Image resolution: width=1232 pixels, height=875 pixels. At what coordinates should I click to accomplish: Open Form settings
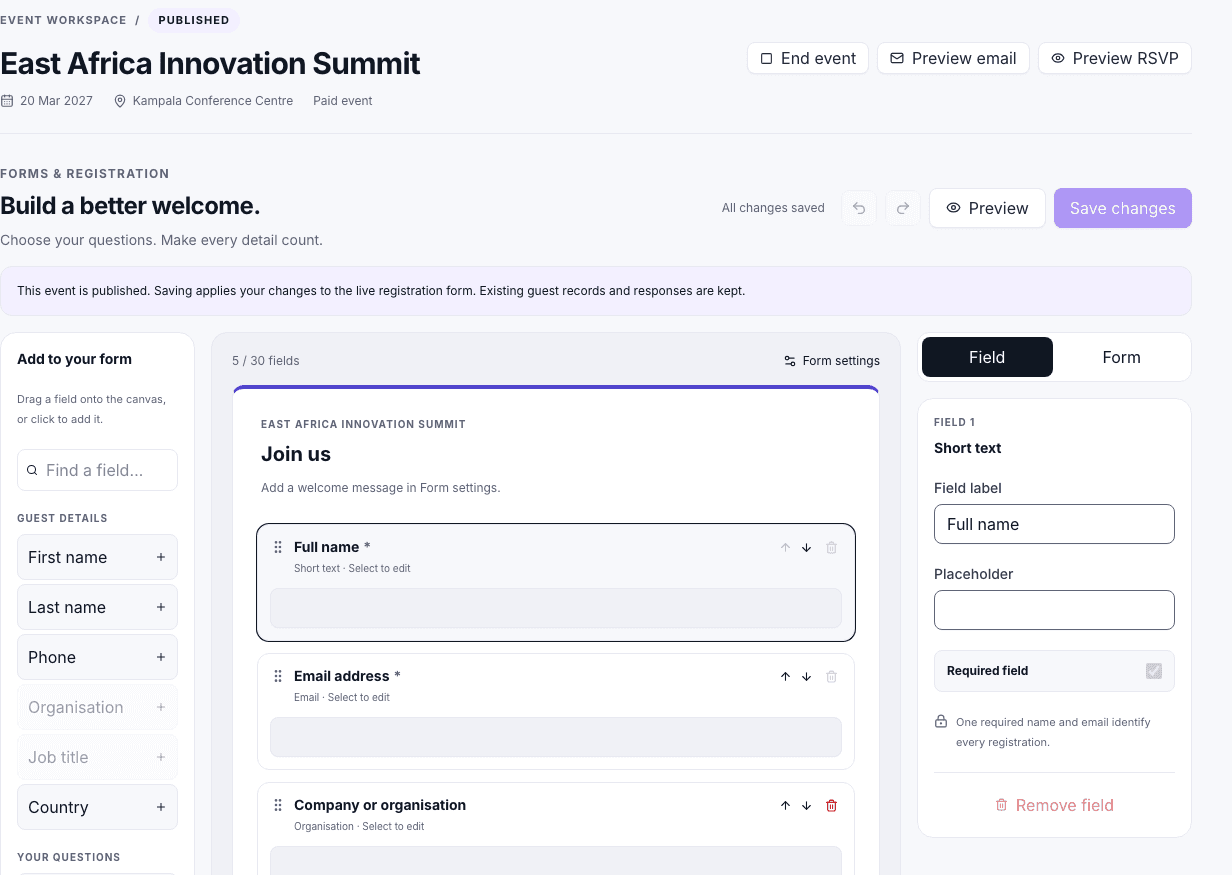click(832, 361)
